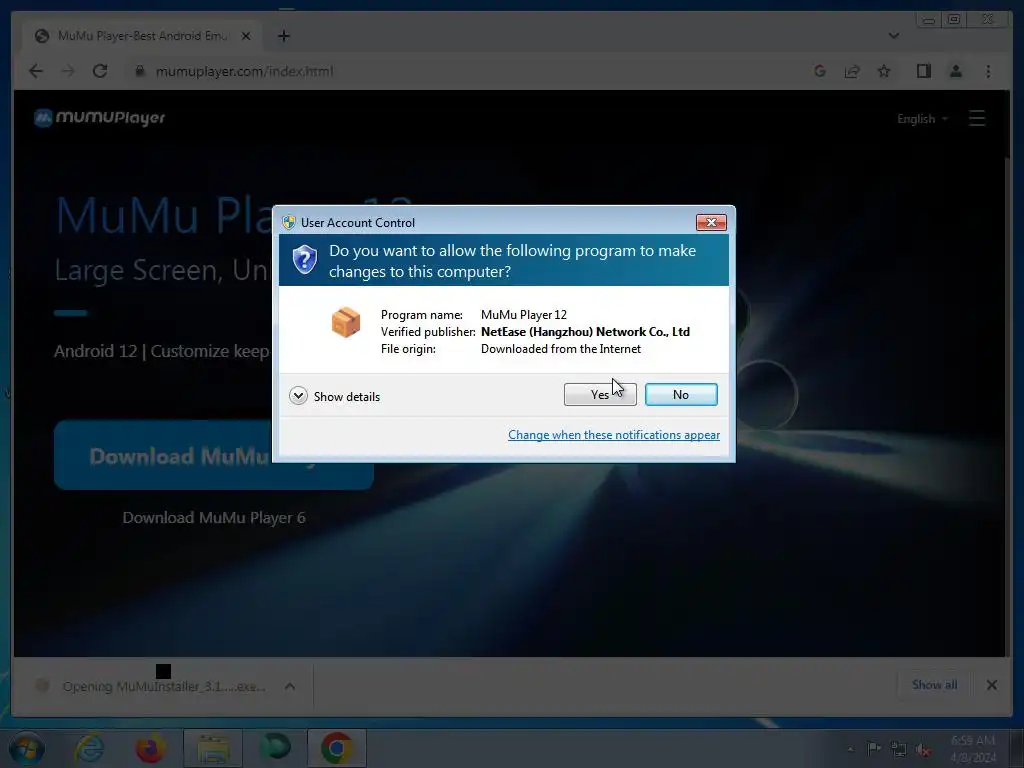
Task: Click the UAC shield question icon
Action: pyautogui.click(x=304, y=260)
